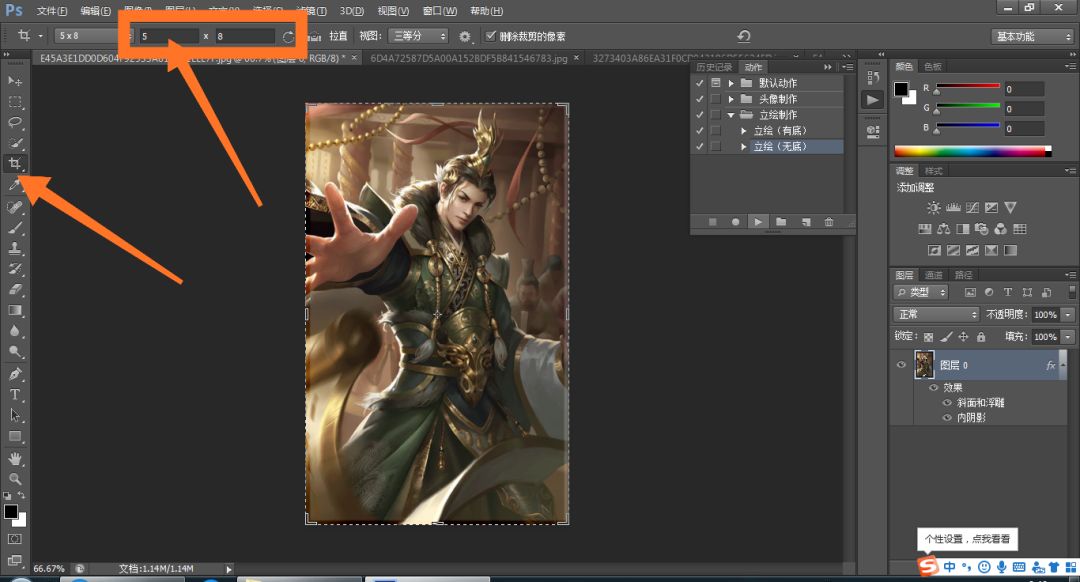
Task: Select the Crop tool in the toolbox
Action: (x=15, y=163)
